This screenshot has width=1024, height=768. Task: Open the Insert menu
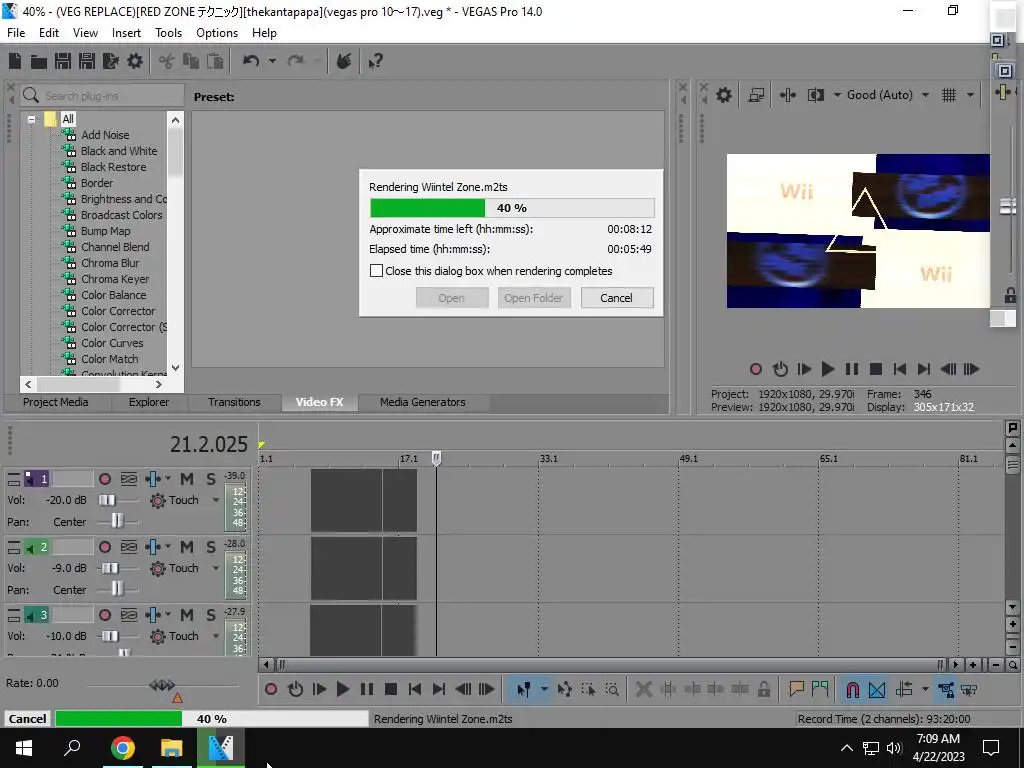[x=126, y=33]
